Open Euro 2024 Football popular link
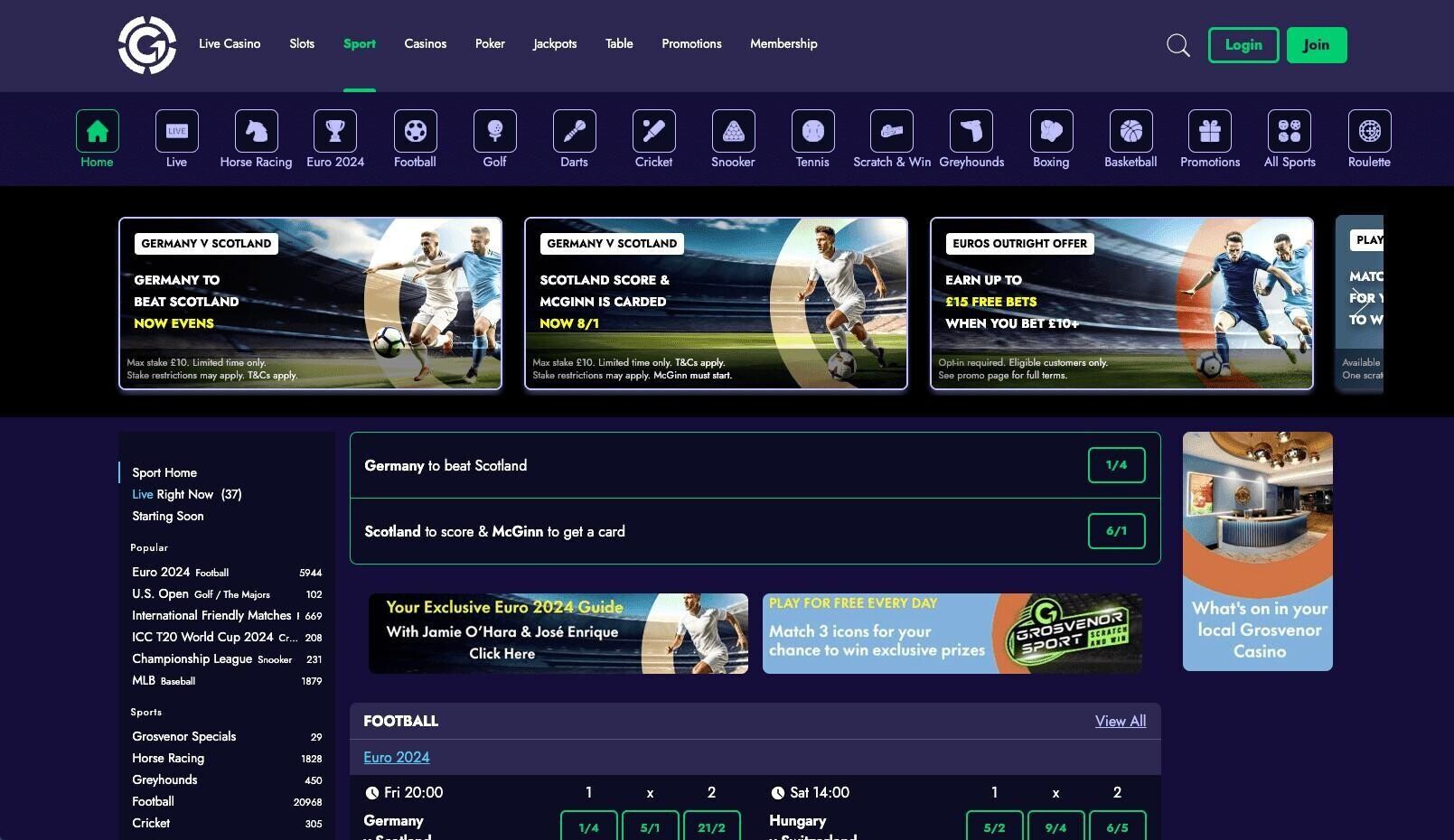 (x=227, y=572)
